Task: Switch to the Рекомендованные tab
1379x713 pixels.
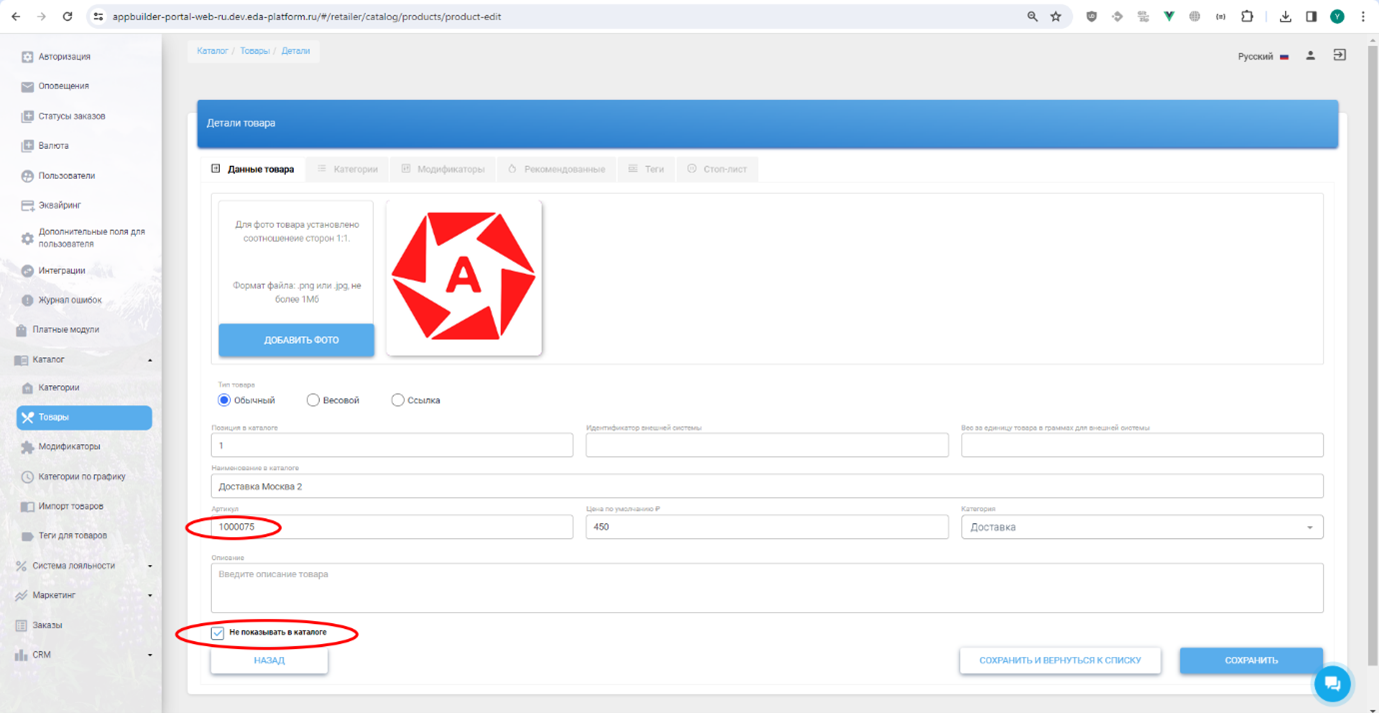Action: (x=556, y=169)
